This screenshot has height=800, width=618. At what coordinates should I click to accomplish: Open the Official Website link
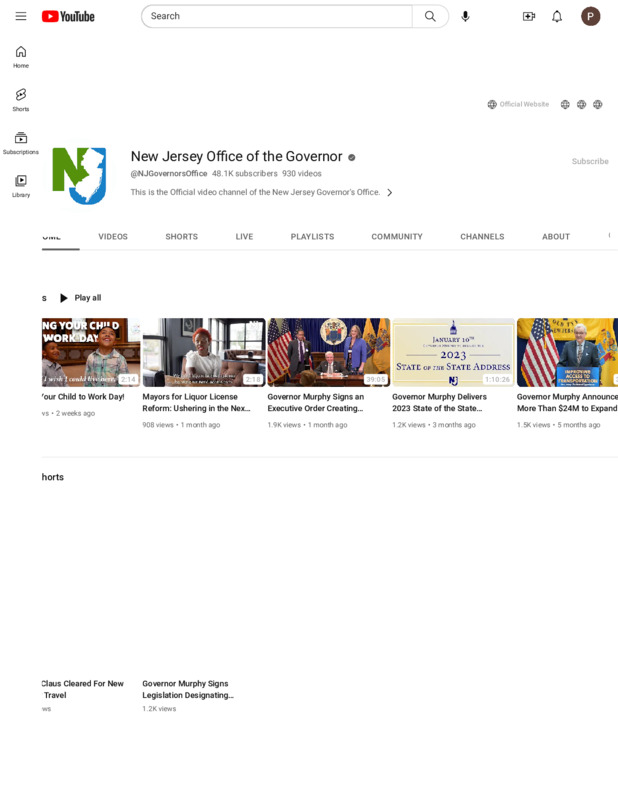518,104
